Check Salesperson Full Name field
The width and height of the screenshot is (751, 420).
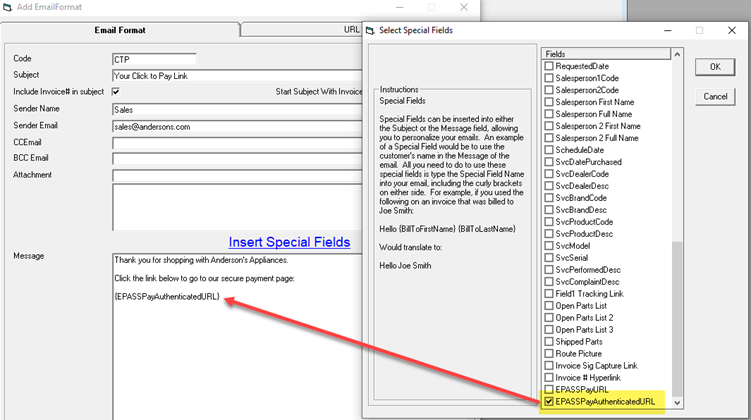tap(549, 114)
